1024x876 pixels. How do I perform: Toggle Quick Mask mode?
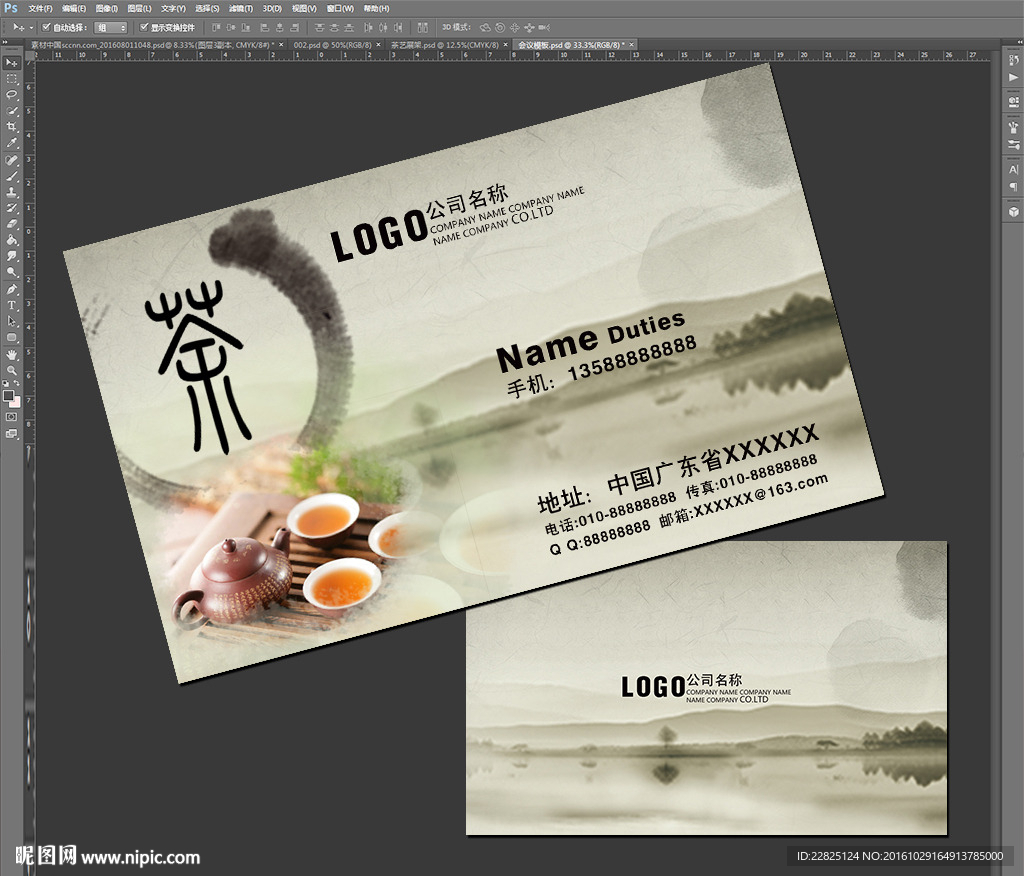[x=12, y=417]
